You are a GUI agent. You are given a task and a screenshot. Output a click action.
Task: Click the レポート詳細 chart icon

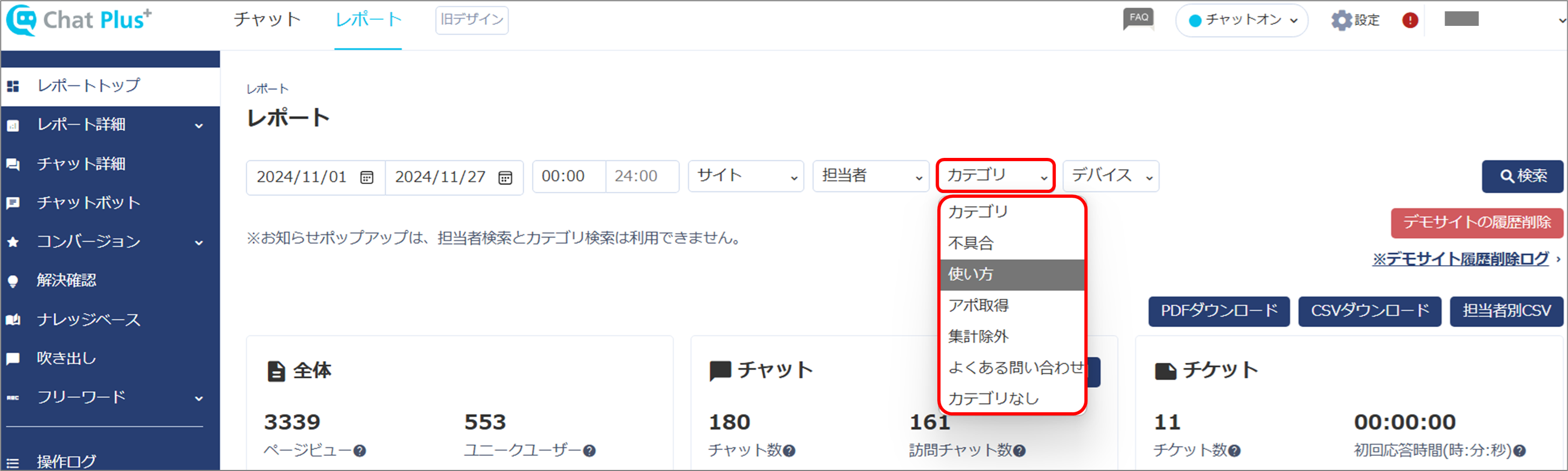click(x=13, y=126)
